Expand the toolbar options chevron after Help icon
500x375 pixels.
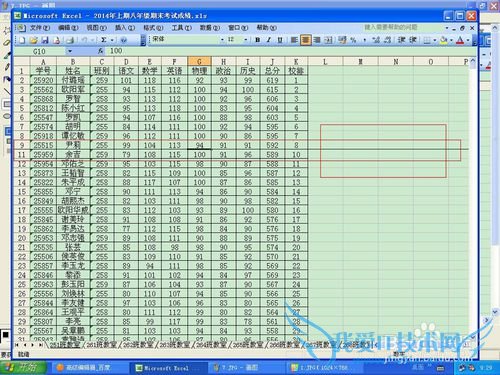click(x=143, y=40)
